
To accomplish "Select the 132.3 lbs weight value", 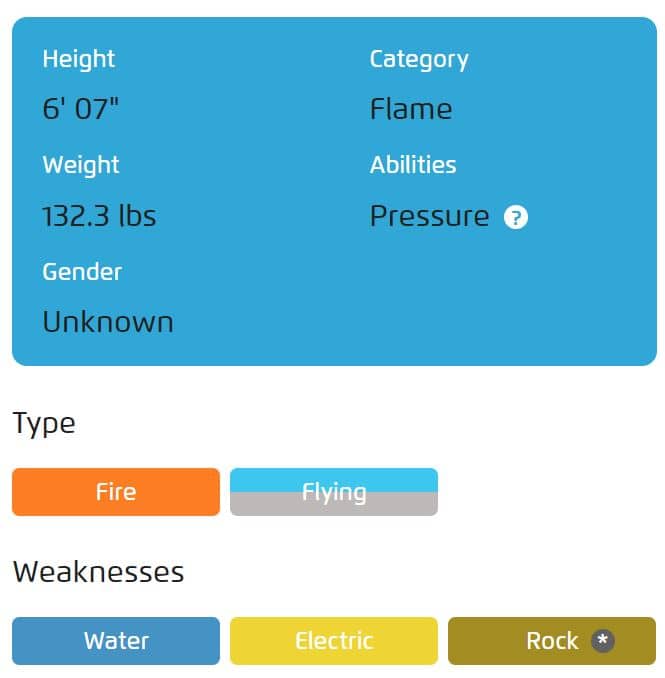I will pyautogui.click(x=99, y=216).
